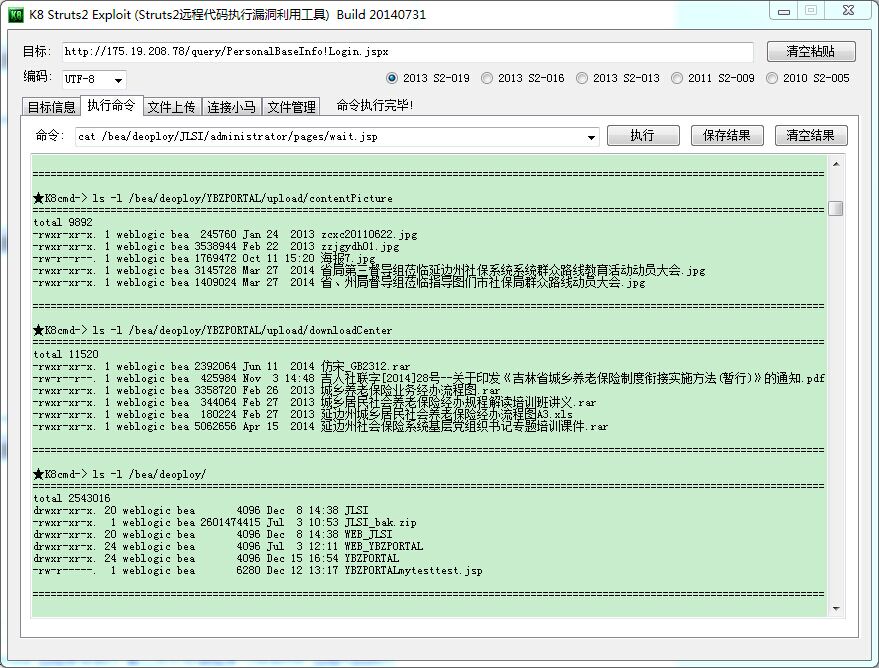Open the 连接小马 tab
Screen dimensions: 879x668
(x=232, y=106)
